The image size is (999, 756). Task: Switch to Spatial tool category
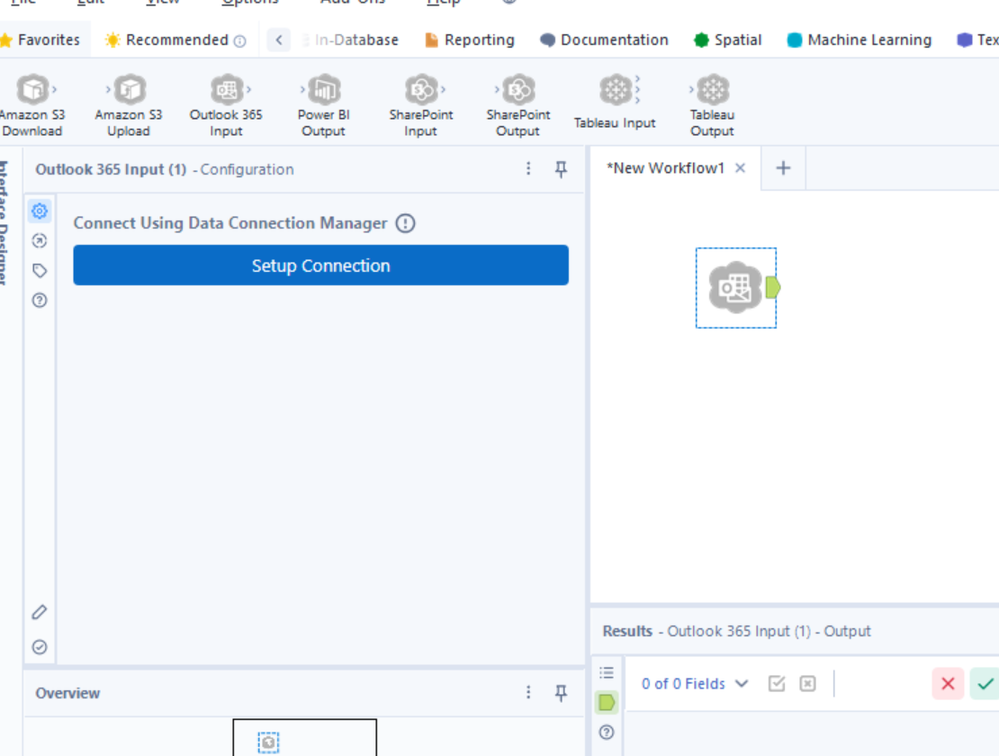pos(728,40)
